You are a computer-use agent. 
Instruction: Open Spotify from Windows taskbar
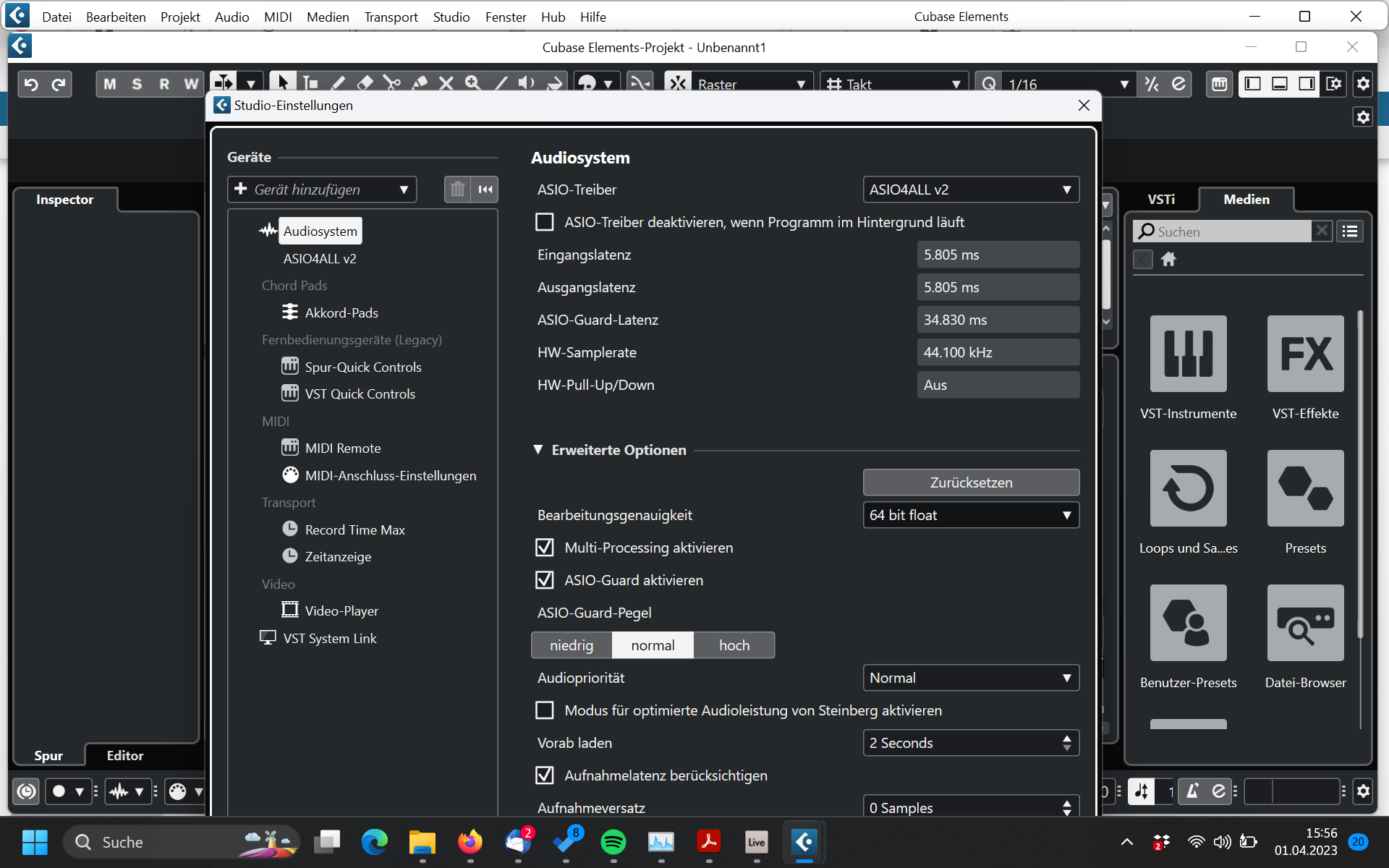[613, 842]
